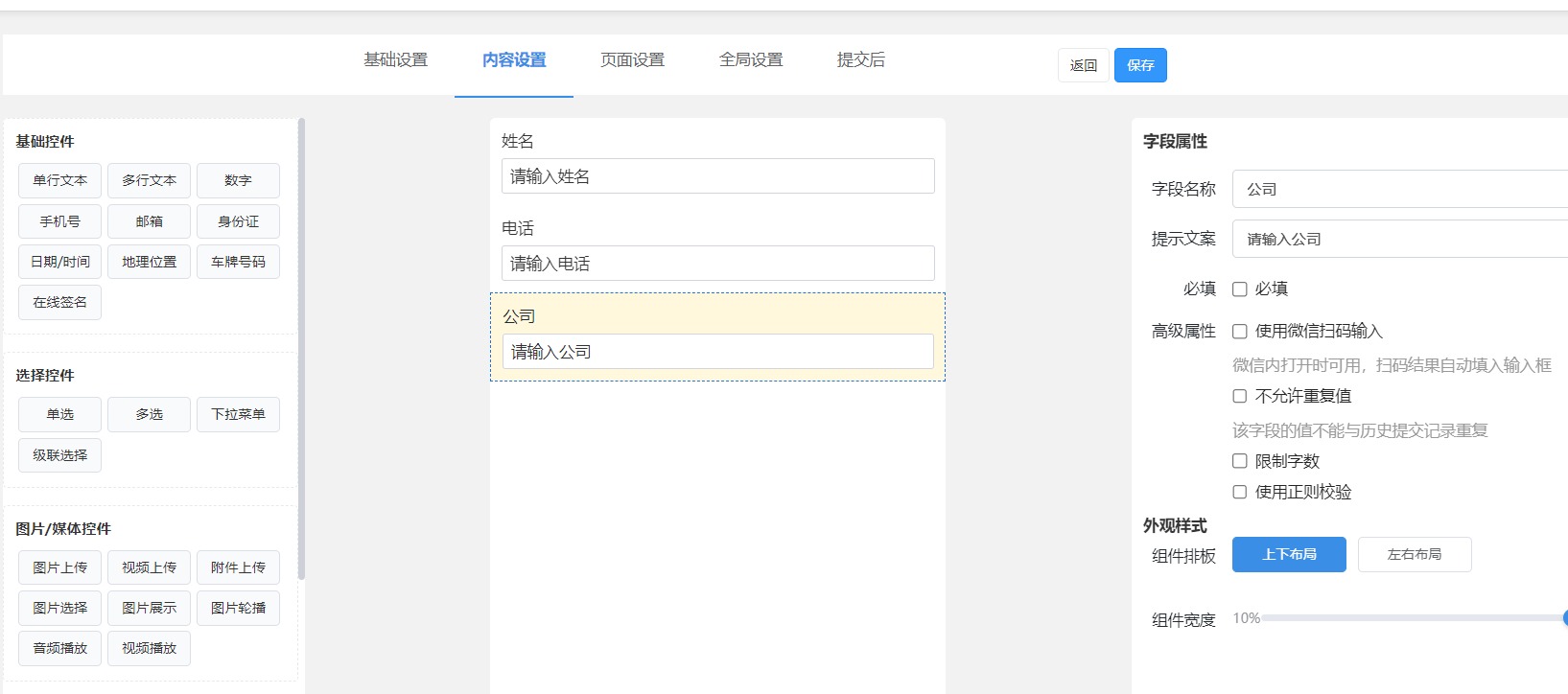Image resolution: width=1568 pixels, height=694 pixels.
Task: Add a 图片上传 control
Action: pos(59,567)
